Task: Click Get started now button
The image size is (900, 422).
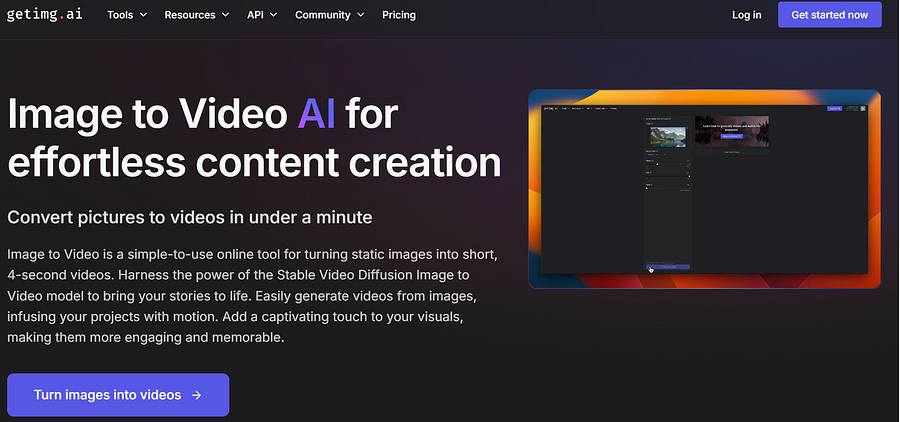Action: (829, 15)
